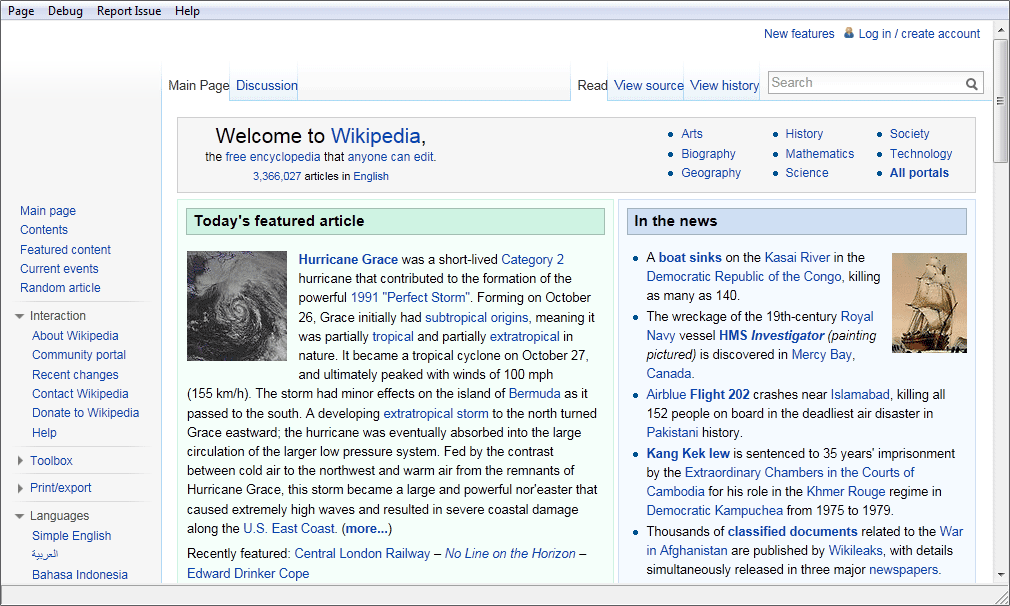
Task: Collapse the Interaction sidebar section
Action: 19,316
